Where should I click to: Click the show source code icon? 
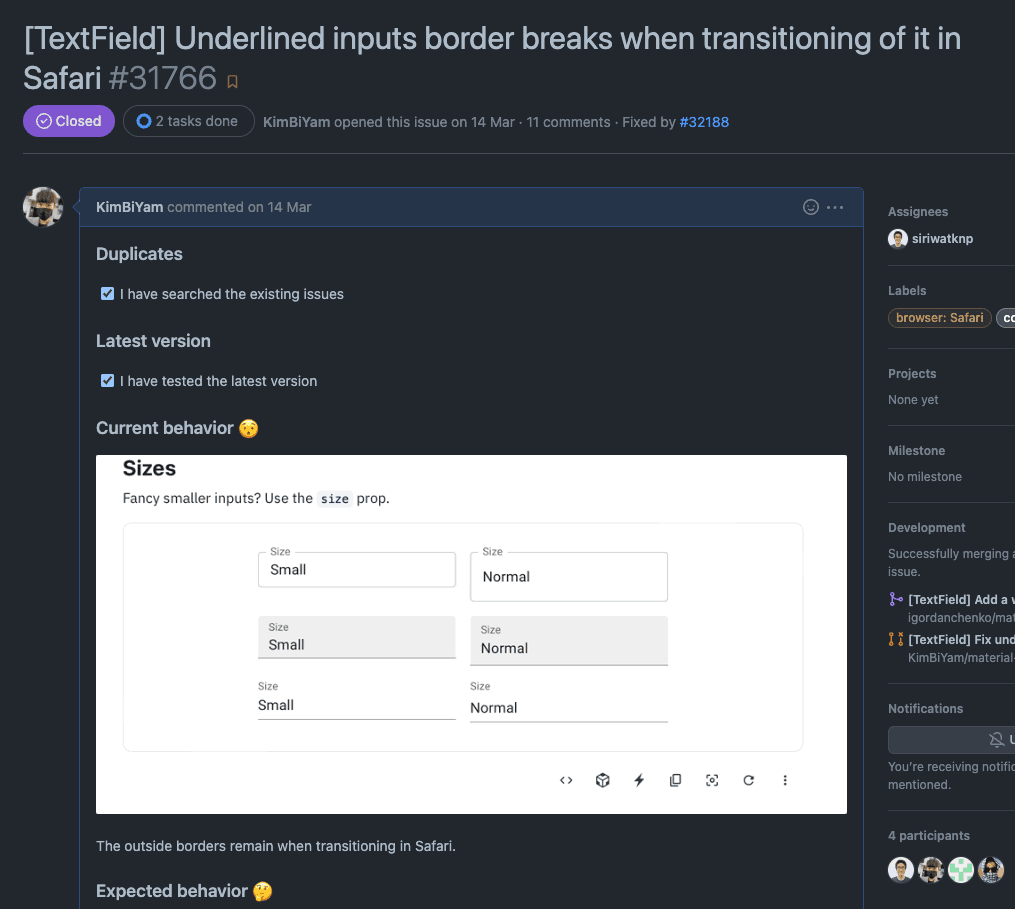click(566, 780)
